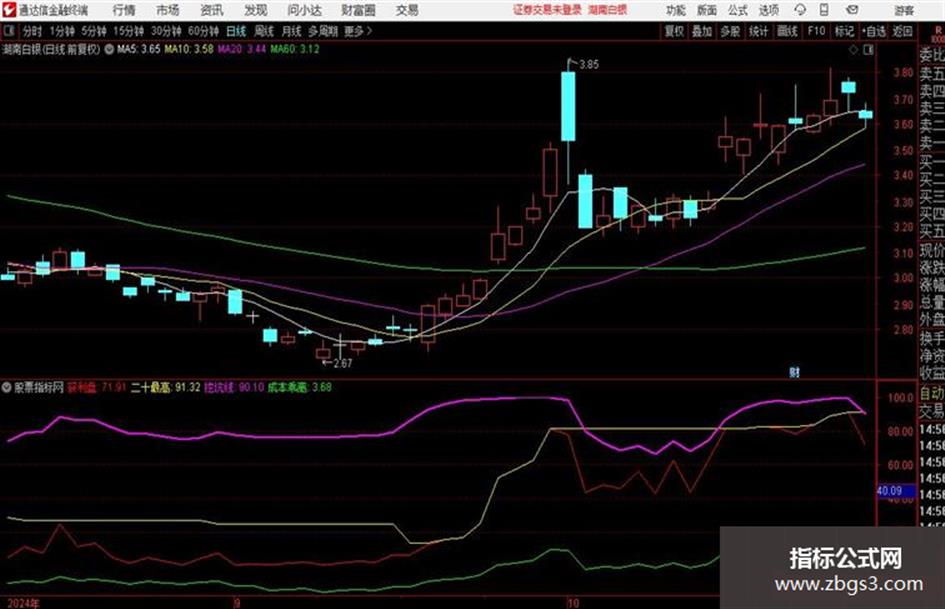Click the MA5: 3.65 label
The width and height of the screenshot is (945, 609).
[139, 49]
